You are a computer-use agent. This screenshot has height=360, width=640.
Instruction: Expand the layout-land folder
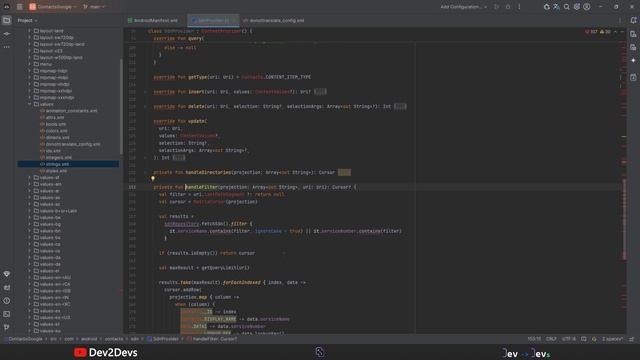click(x=29, y=31)
